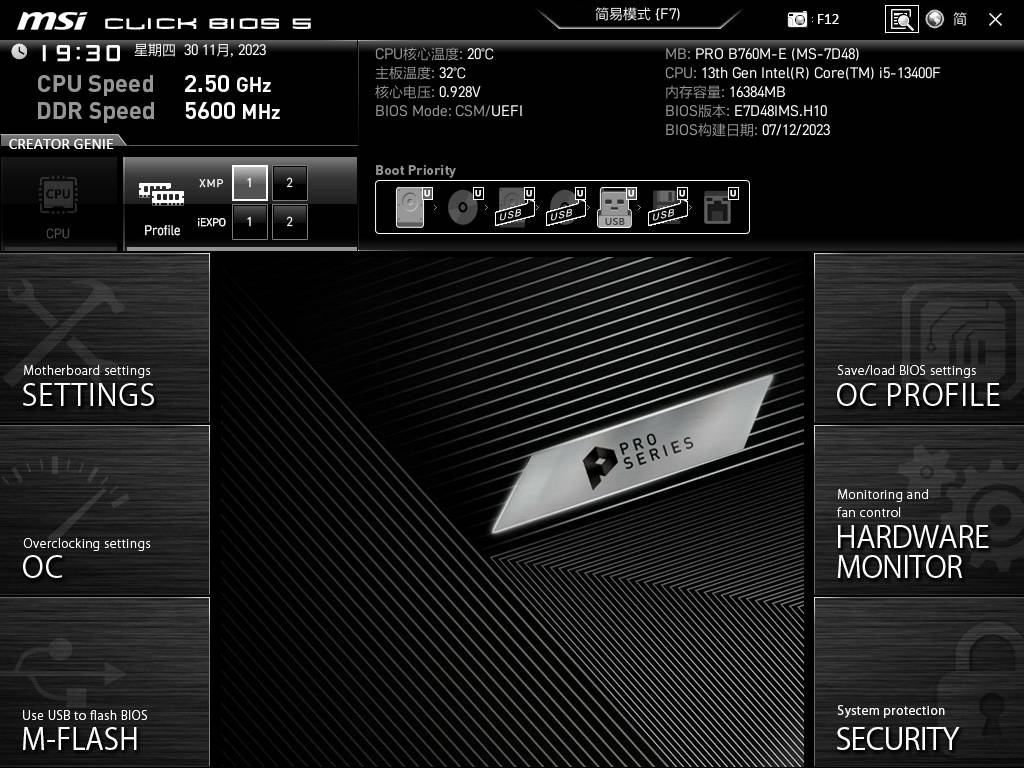Enable iEXPO profile 1
This screenshot has width=1024, height=768.
pos(249,222)
